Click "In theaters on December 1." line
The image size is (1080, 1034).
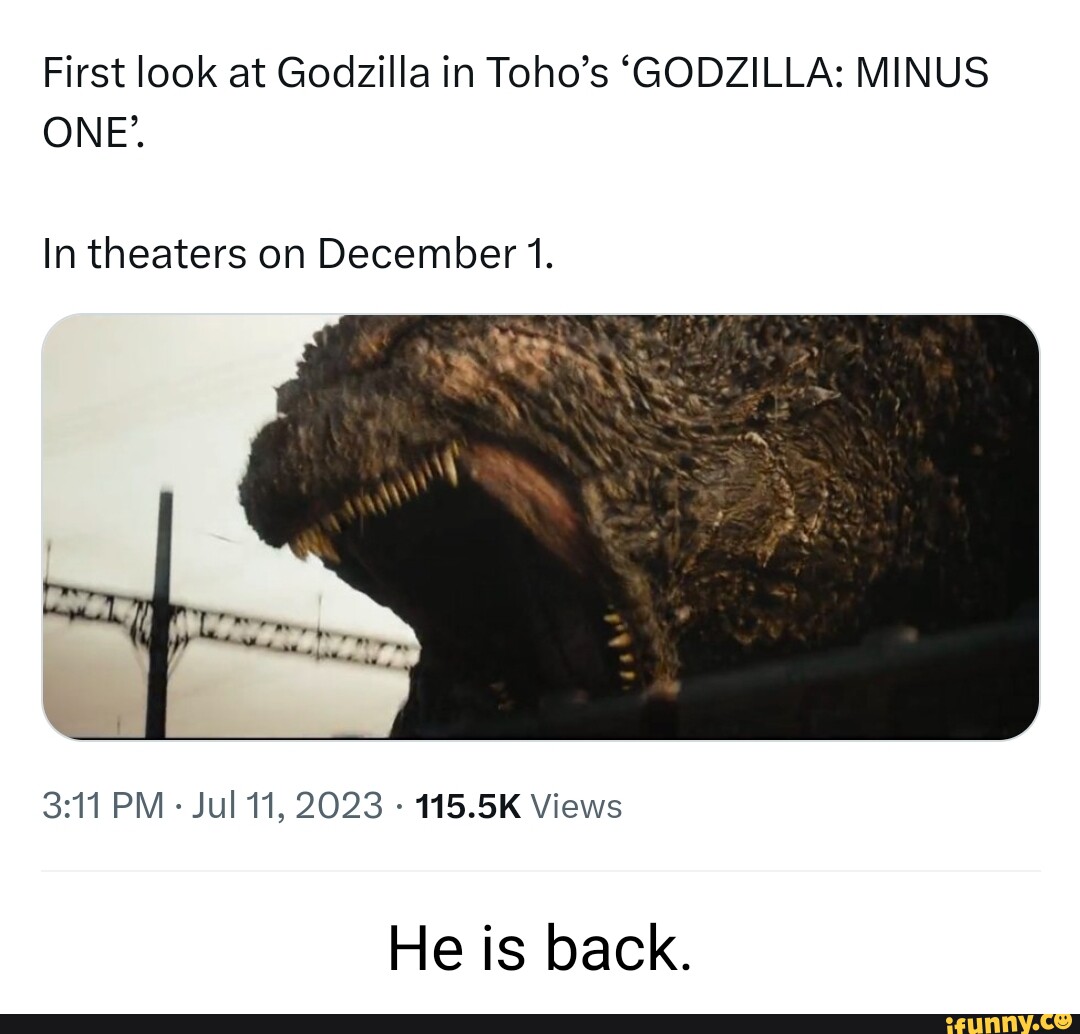point(298,254)
